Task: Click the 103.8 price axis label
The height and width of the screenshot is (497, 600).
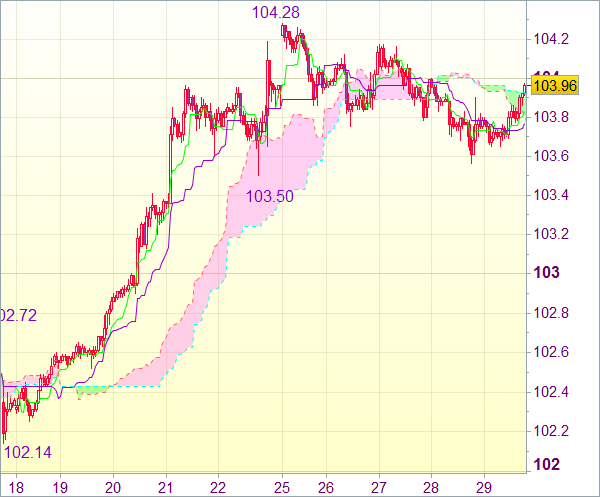Action: click(551, 117)
